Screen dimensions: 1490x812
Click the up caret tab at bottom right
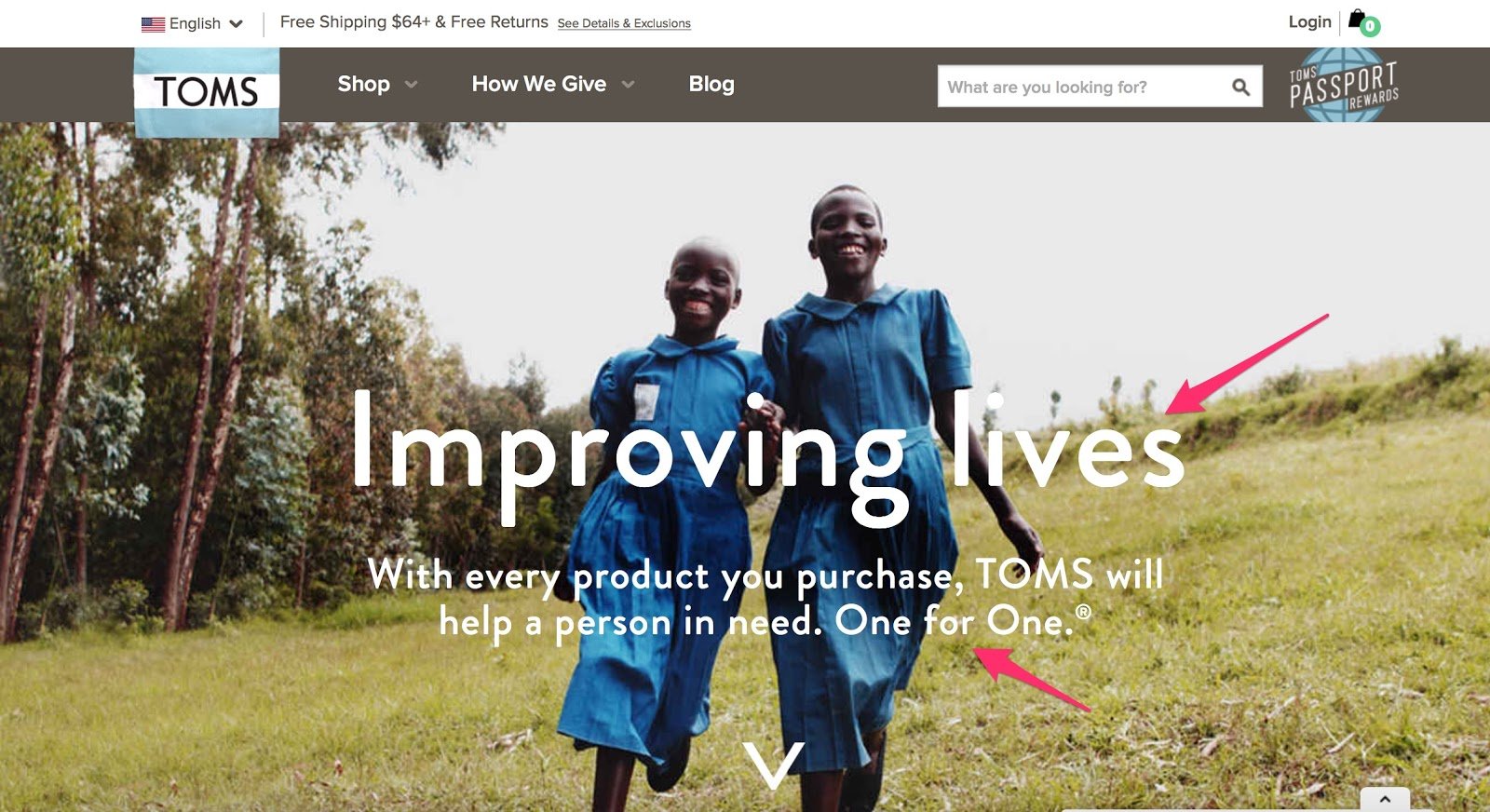pyautogui.click(x=1385, y=800)
